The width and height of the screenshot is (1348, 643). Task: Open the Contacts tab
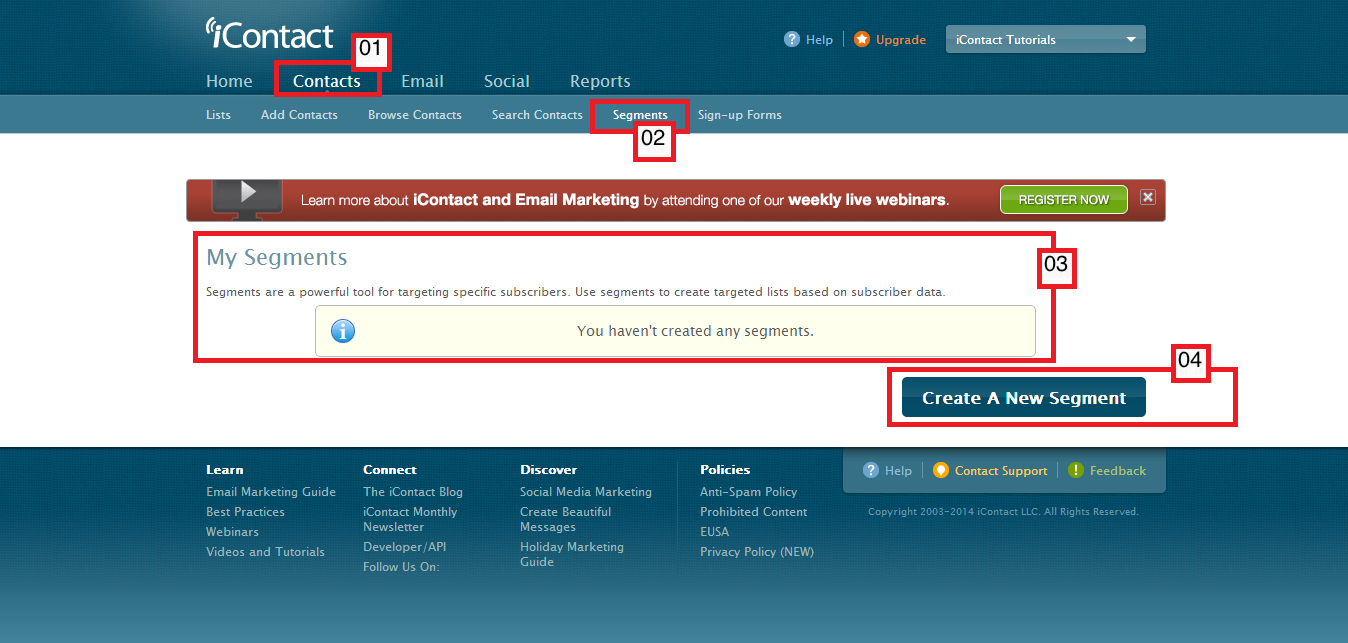[327, 81]
